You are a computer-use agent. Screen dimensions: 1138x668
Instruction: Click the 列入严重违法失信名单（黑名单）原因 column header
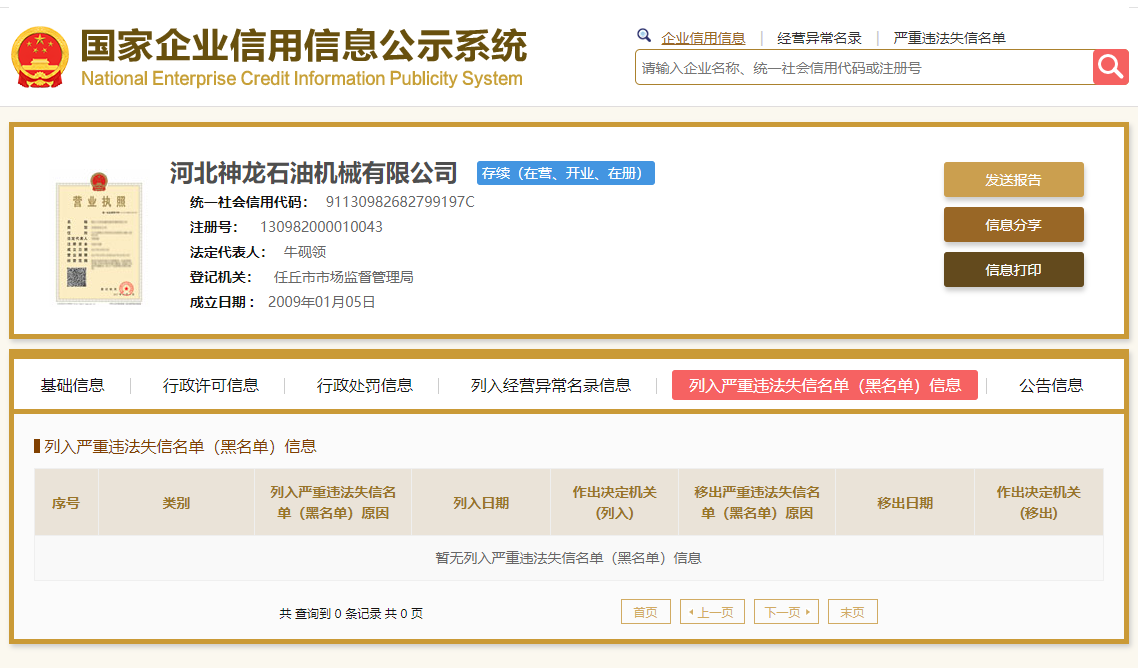pos(333,502)
